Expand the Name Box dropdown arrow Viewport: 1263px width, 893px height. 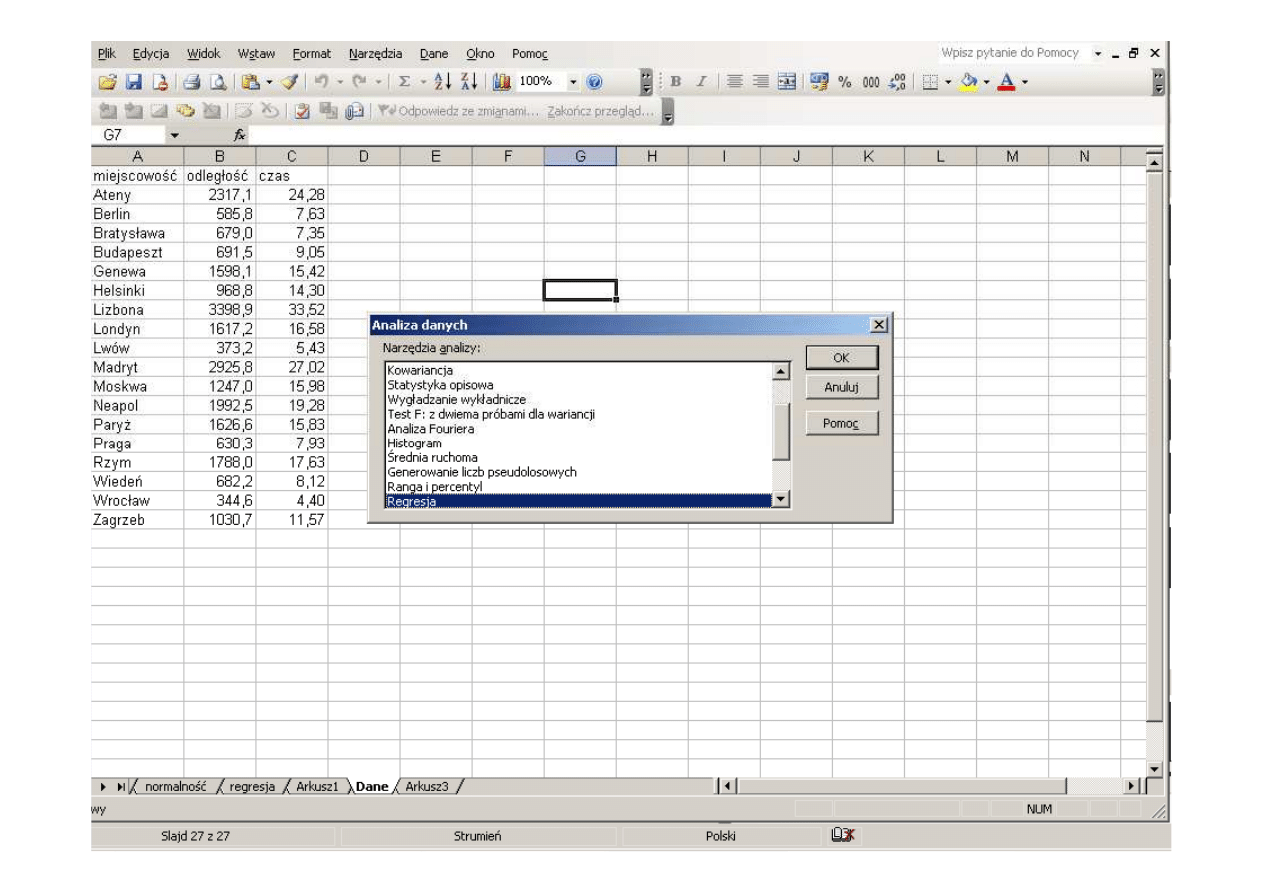(176, 134)
